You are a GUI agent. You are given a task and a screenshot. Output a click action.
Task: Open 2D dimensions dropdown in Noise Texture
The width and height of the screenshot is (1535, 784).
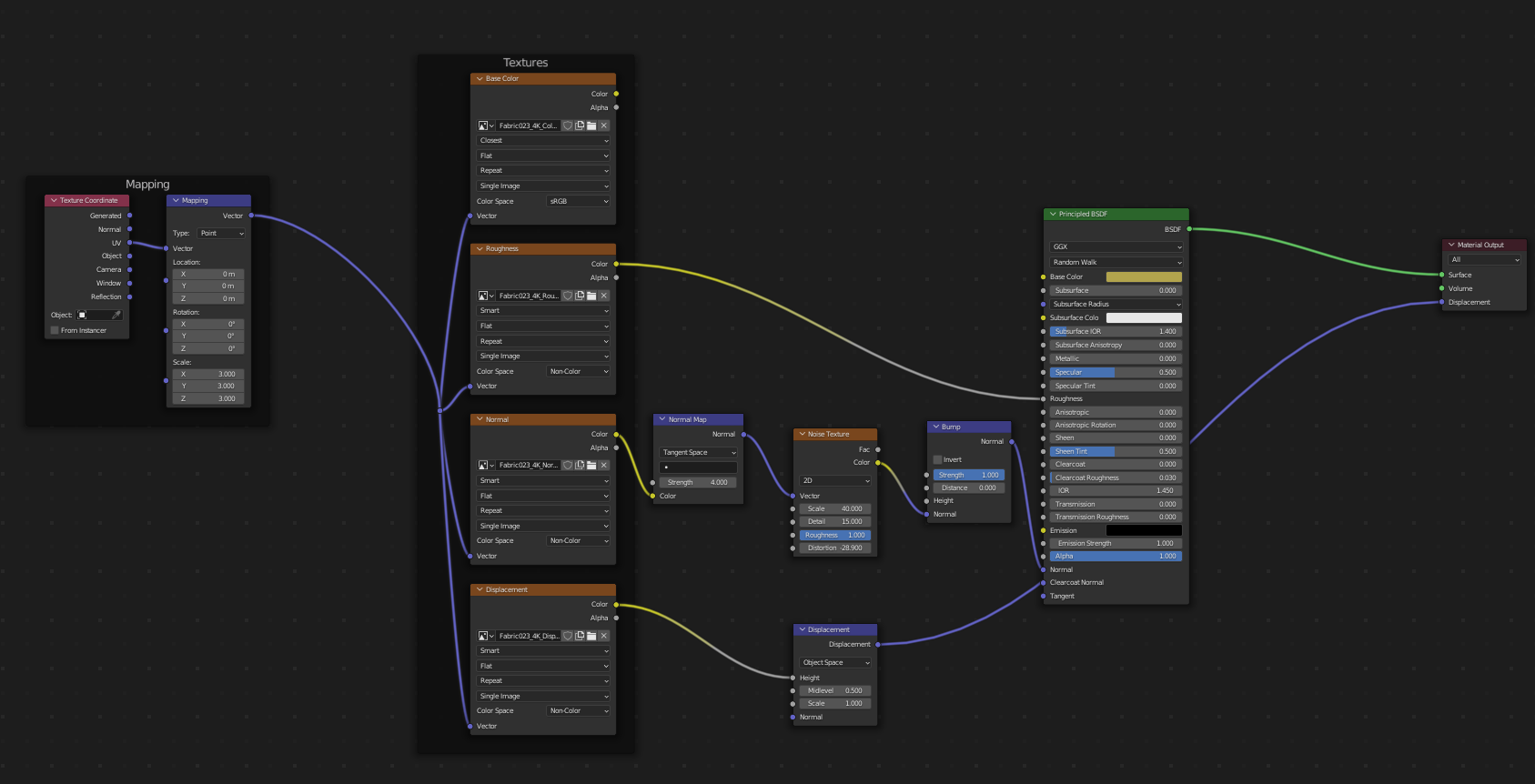835,480
